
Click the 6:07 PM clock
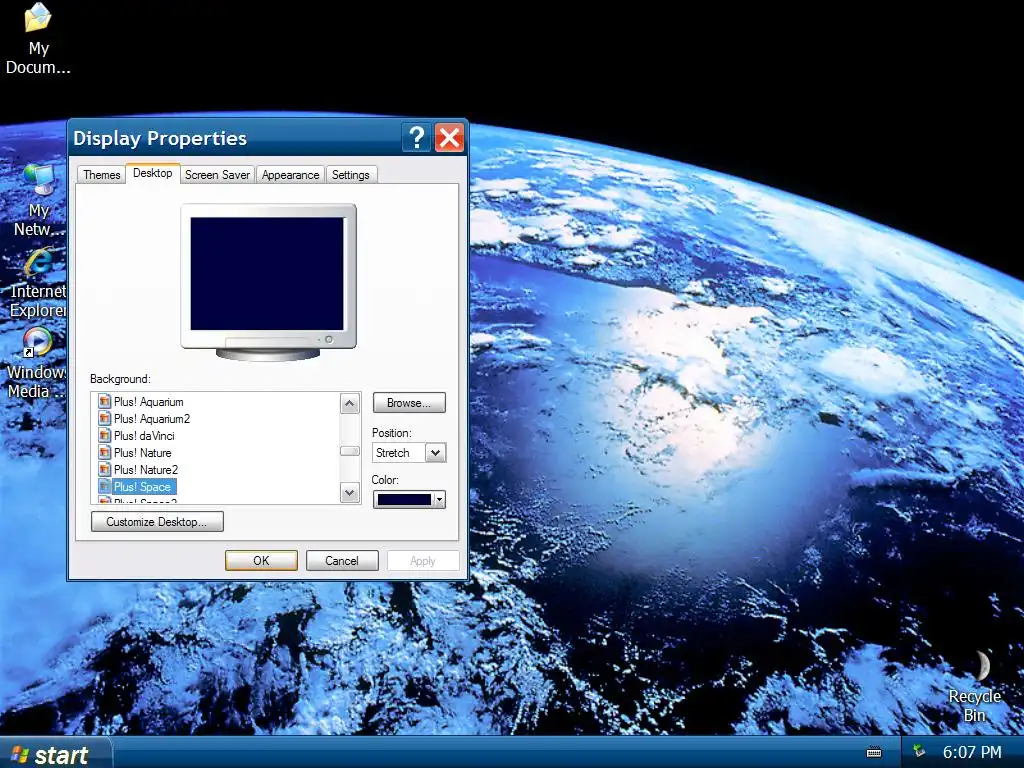point(972,752)
